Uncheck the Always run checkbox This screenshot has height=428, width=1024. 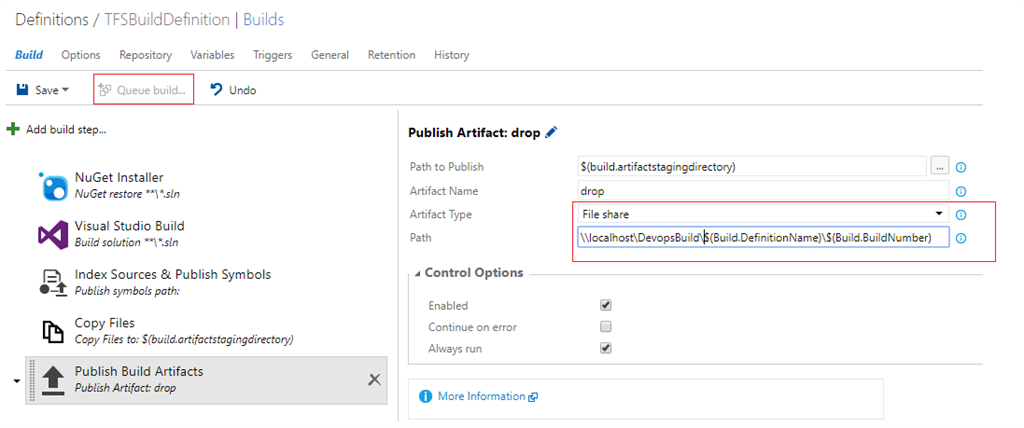tap(605, 348)
